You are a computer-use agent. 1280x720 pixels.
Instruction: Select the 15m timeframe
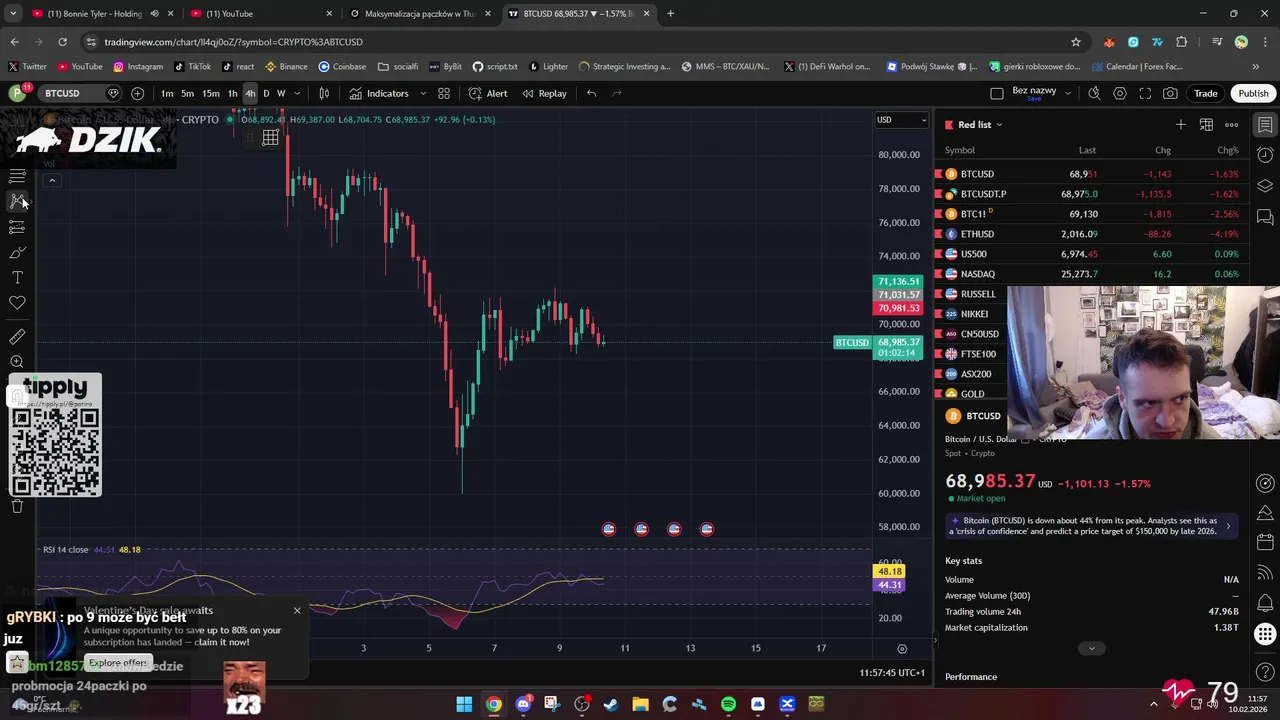point(211,93)
